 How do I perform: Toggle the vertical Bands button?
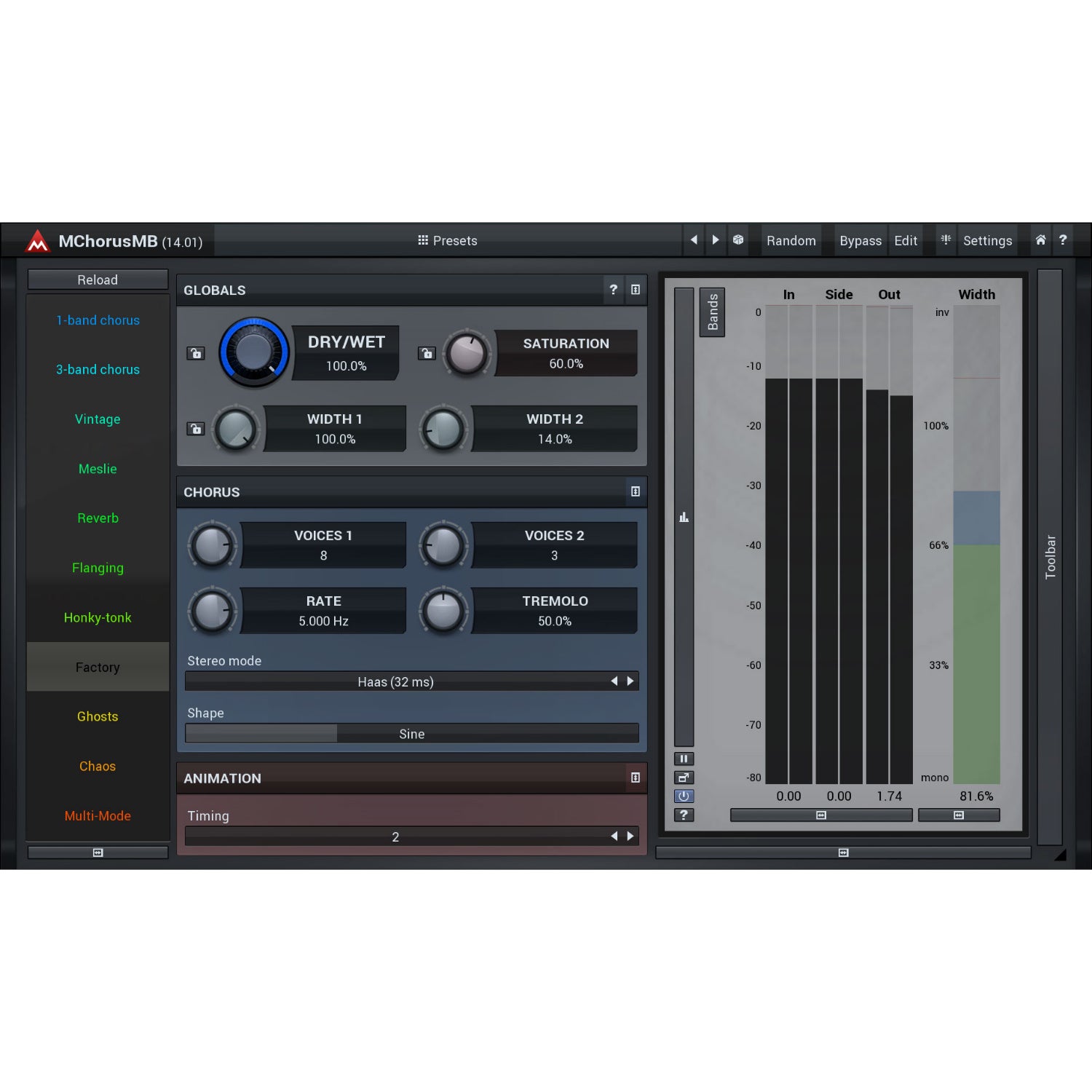(x=713, y=312)
